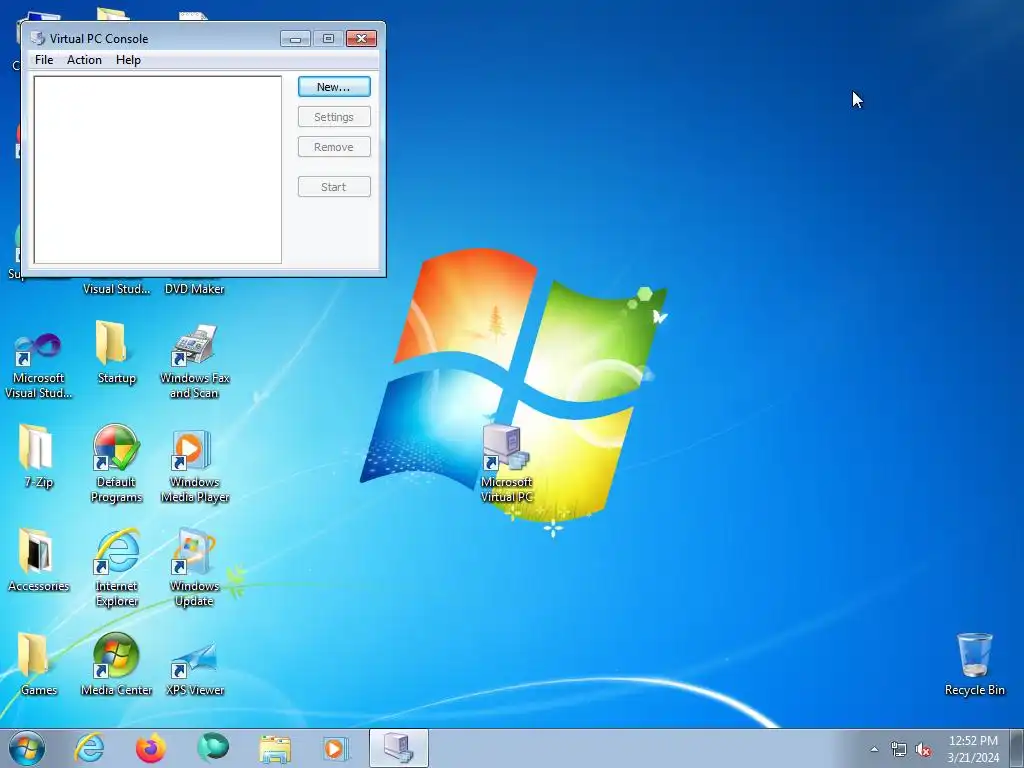
Task: Open the Windows Start orb
Action: click(27, 748)
